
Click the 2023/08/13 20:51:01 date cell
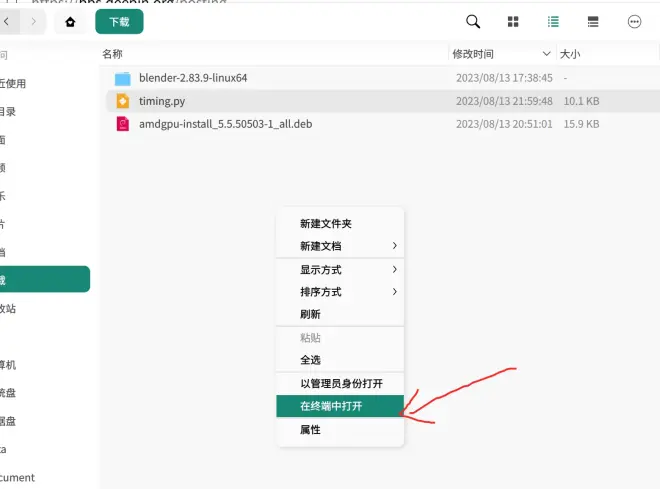tap(504, 124)
